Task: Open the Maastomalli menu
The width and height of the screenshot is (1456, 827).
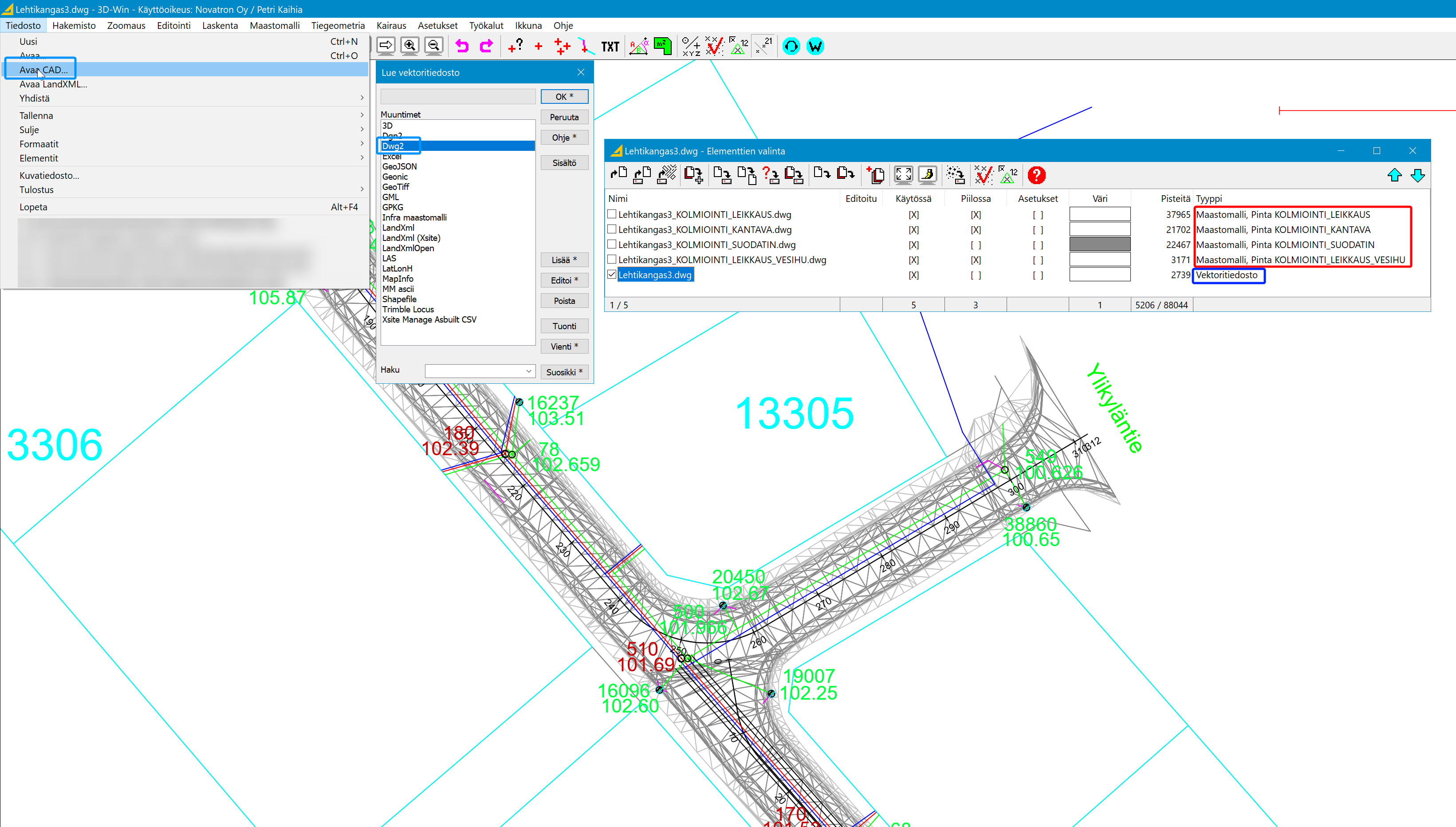Action: (274, 26)
